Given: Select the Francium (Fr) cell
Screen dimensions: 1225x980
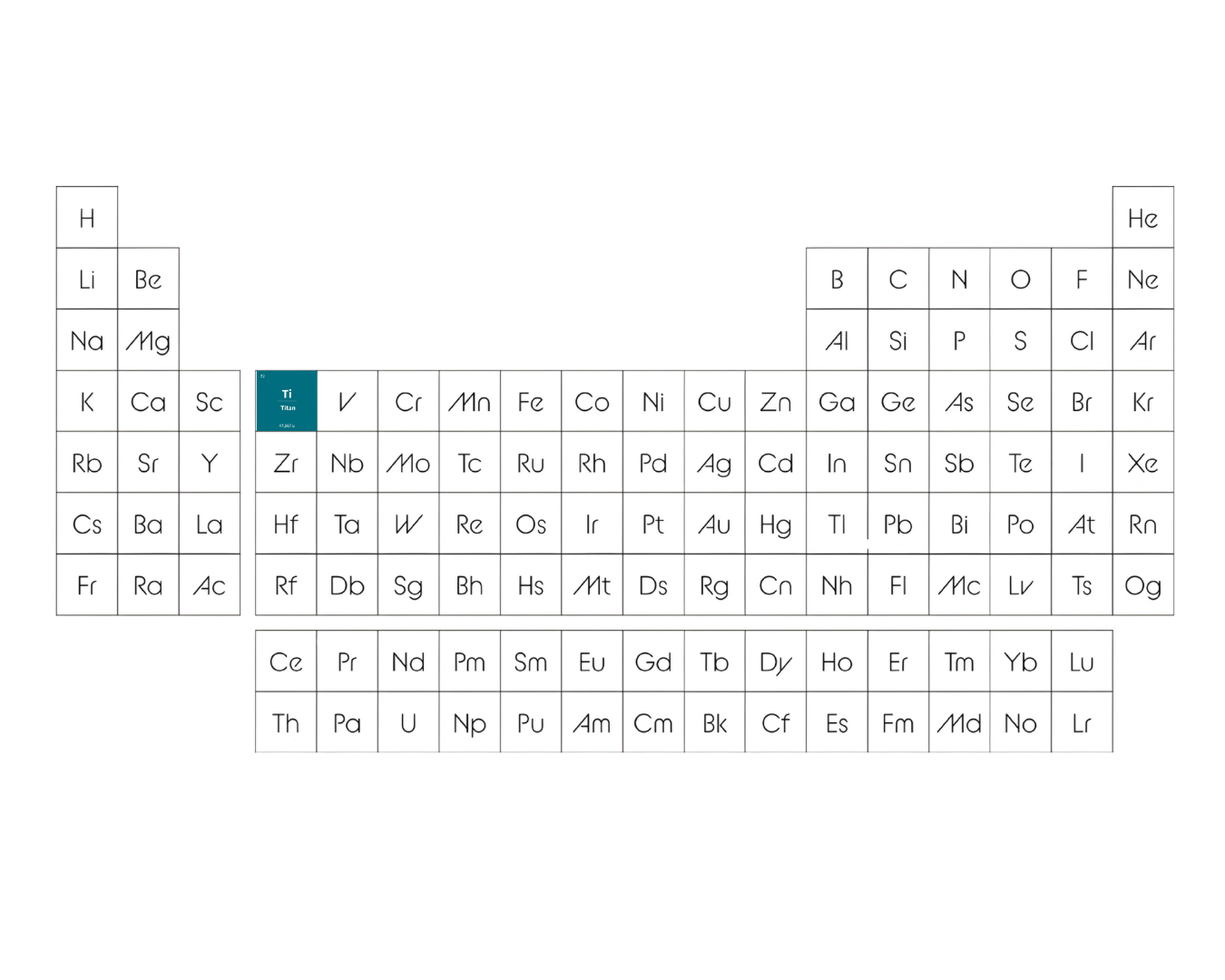Looking at the screenshot, I should point(87,585).
